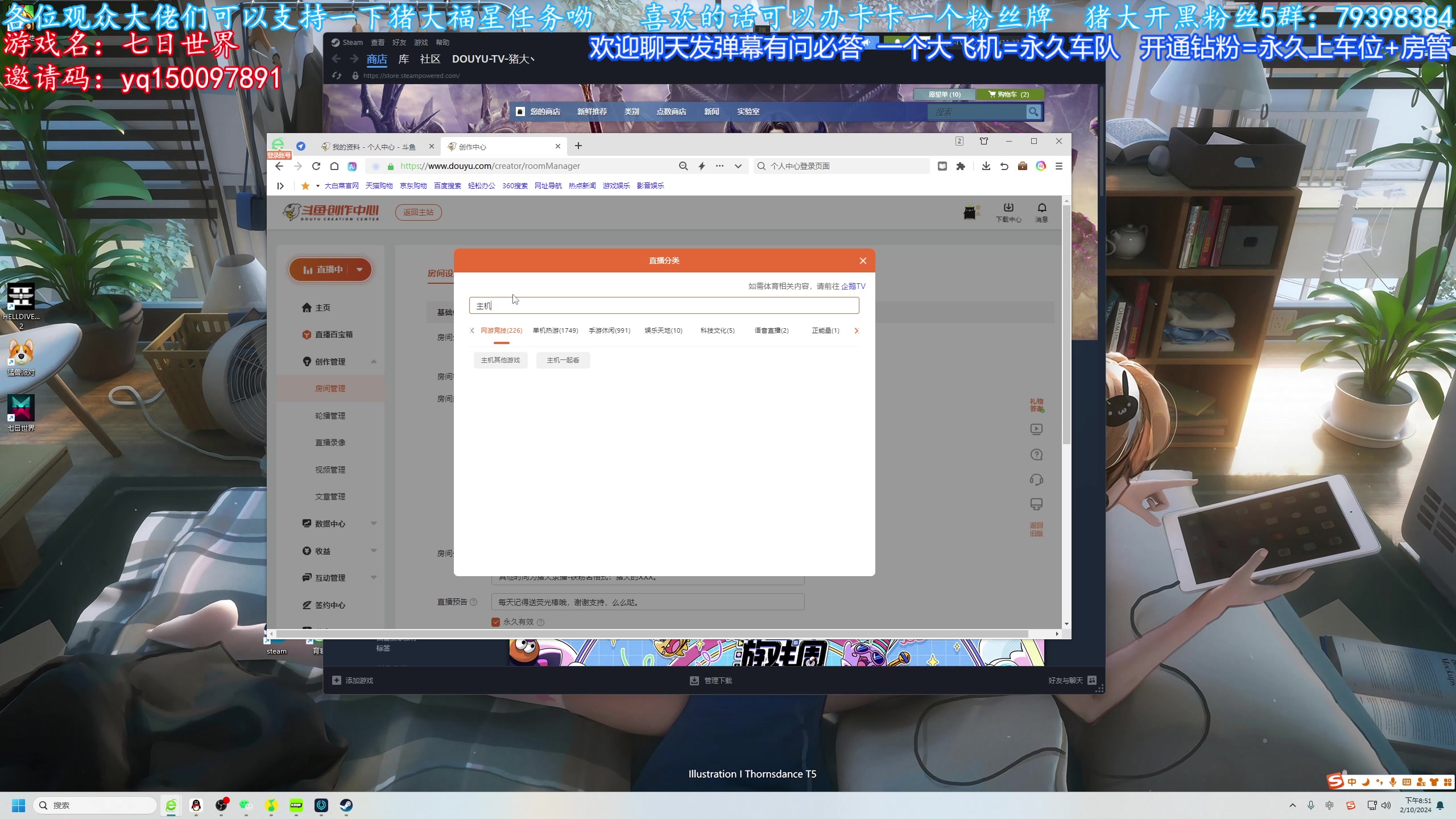The width and height of the screenshot is (1456, 819).
Task: Open the Steam 好友 menu
Action: [x=399, y=43]
